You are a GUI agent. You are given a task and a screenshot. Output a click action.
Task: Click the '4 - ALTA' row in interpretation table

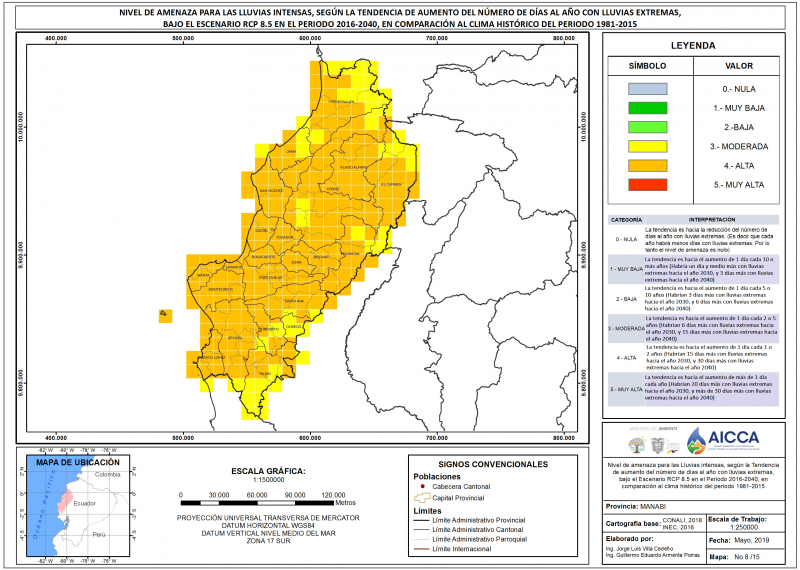pos(693,357)
